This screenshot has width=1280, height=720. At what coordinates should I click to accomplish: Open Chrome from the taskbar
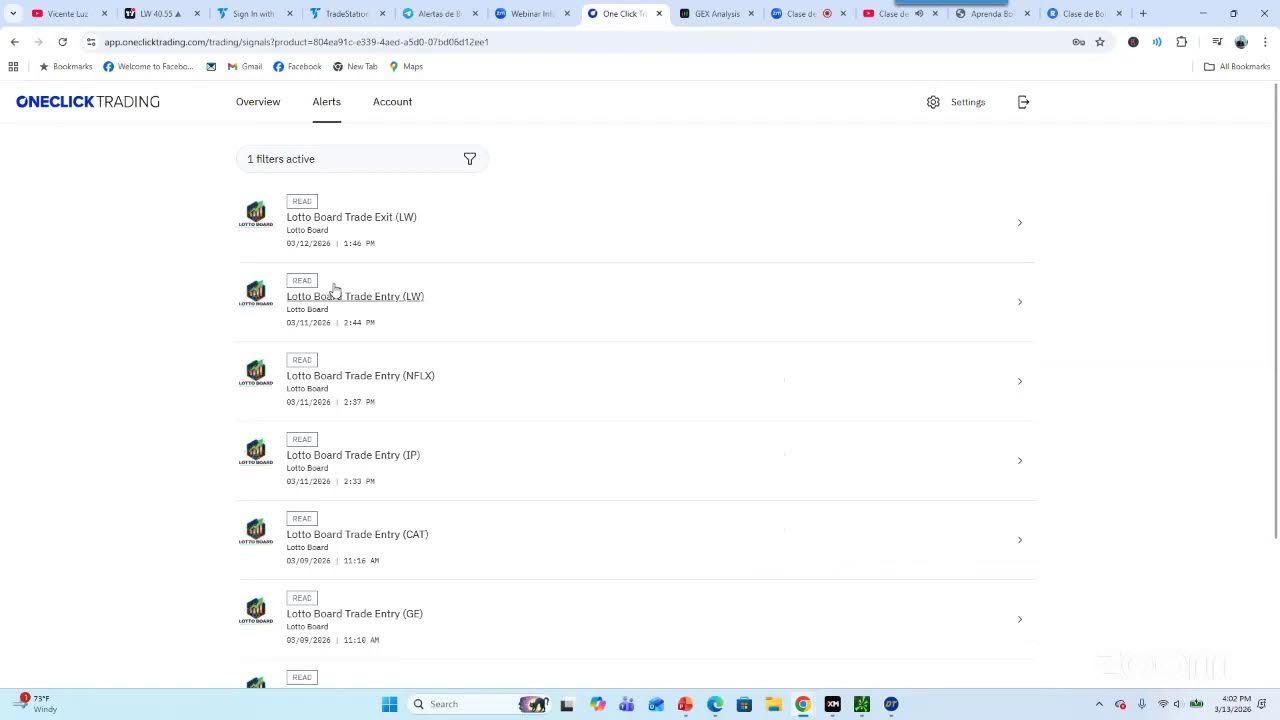coord(802,704)
